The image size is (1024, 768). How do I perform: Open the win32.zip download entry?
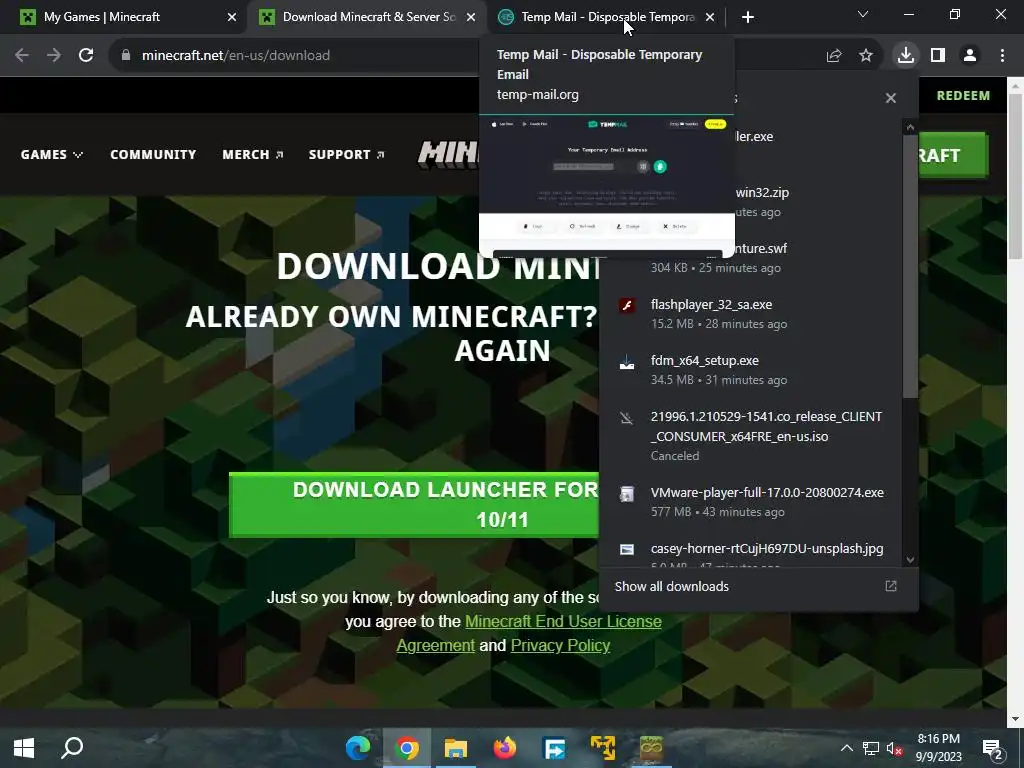click(818, 202)
